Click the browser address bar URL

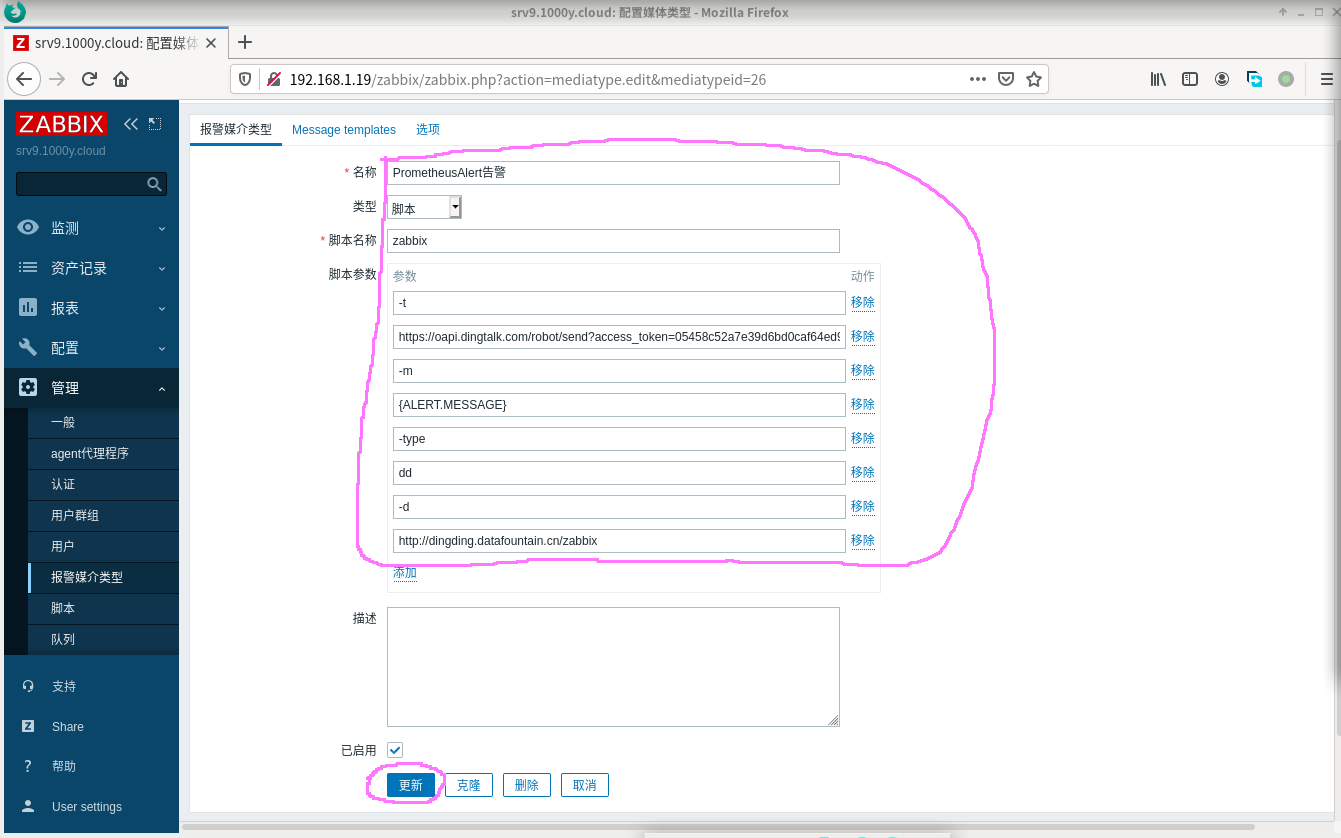[x=528, y=79]
